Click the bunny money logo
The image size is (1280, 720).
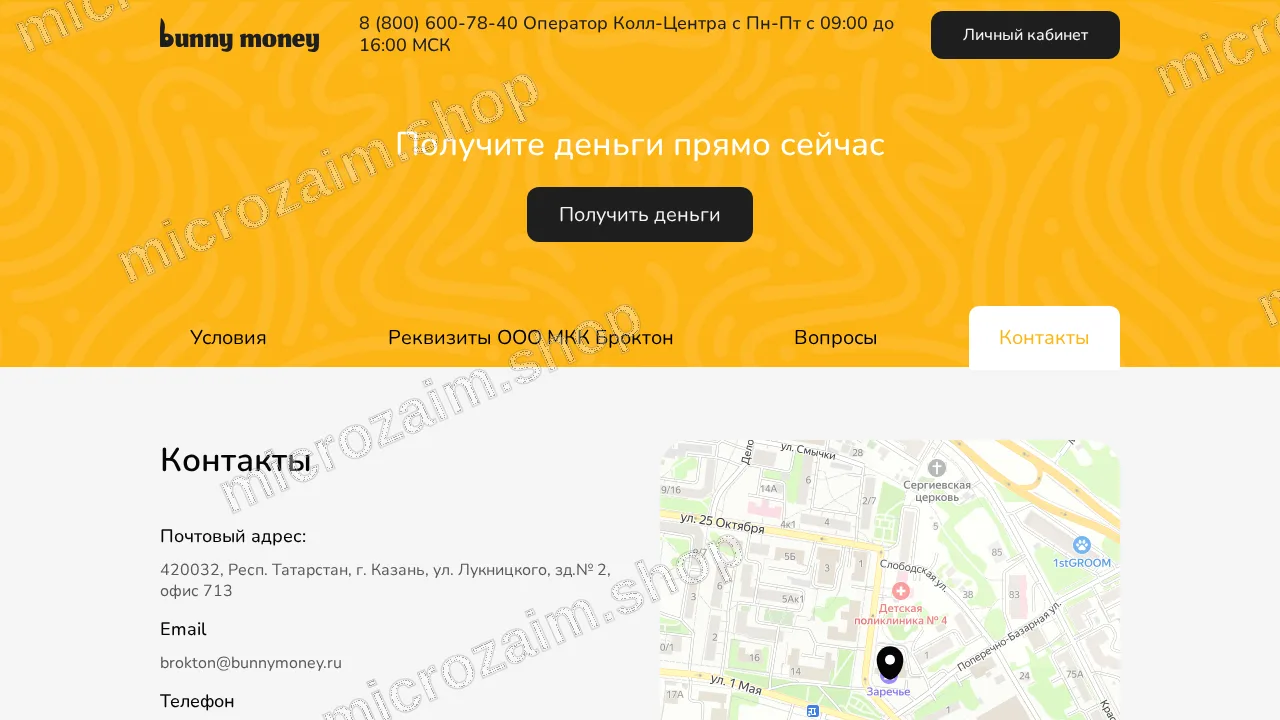click(239, 35)
